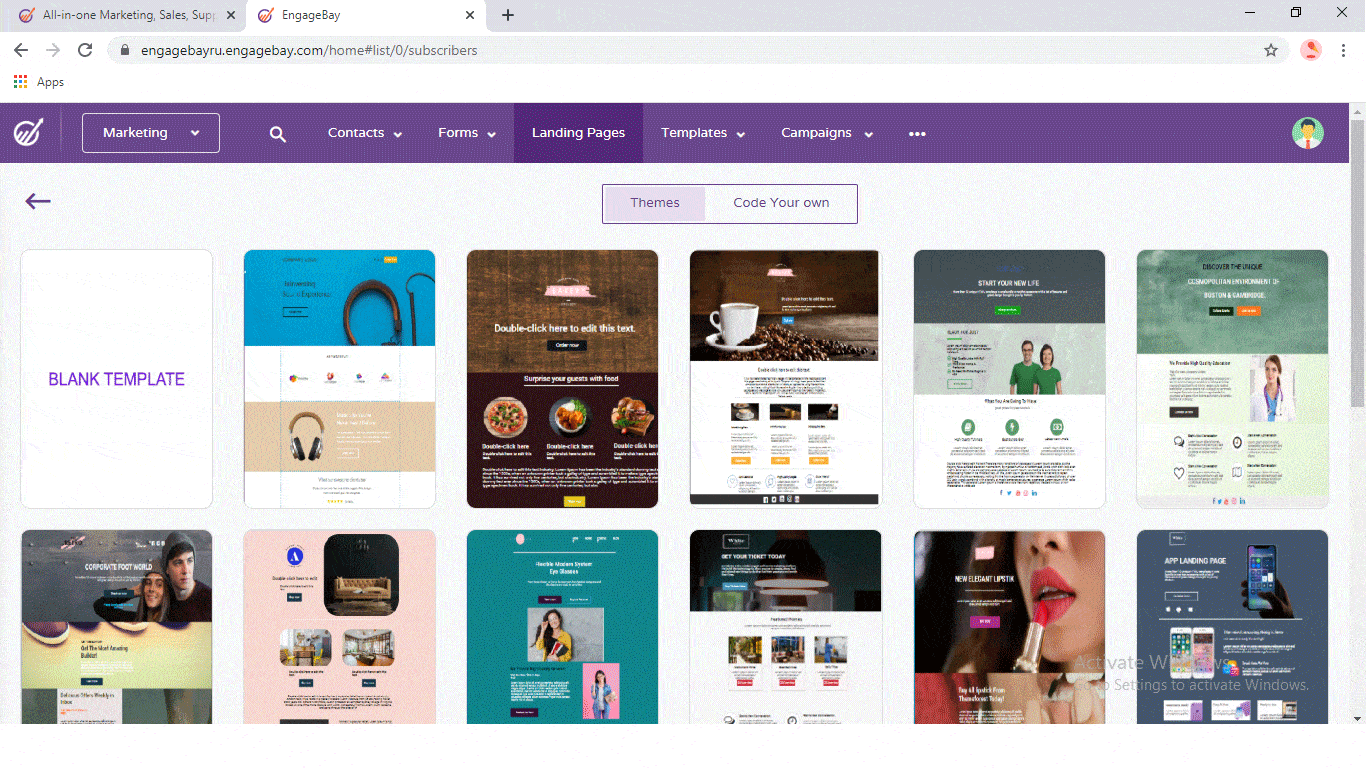
Task: Select the Themes option in the segmented toggle
Action: [x=654, y=203]
